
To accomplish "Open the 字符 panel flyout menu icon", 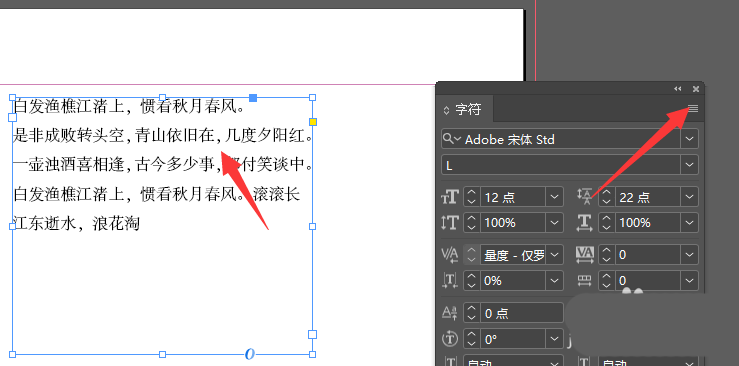I will (693, 109).
